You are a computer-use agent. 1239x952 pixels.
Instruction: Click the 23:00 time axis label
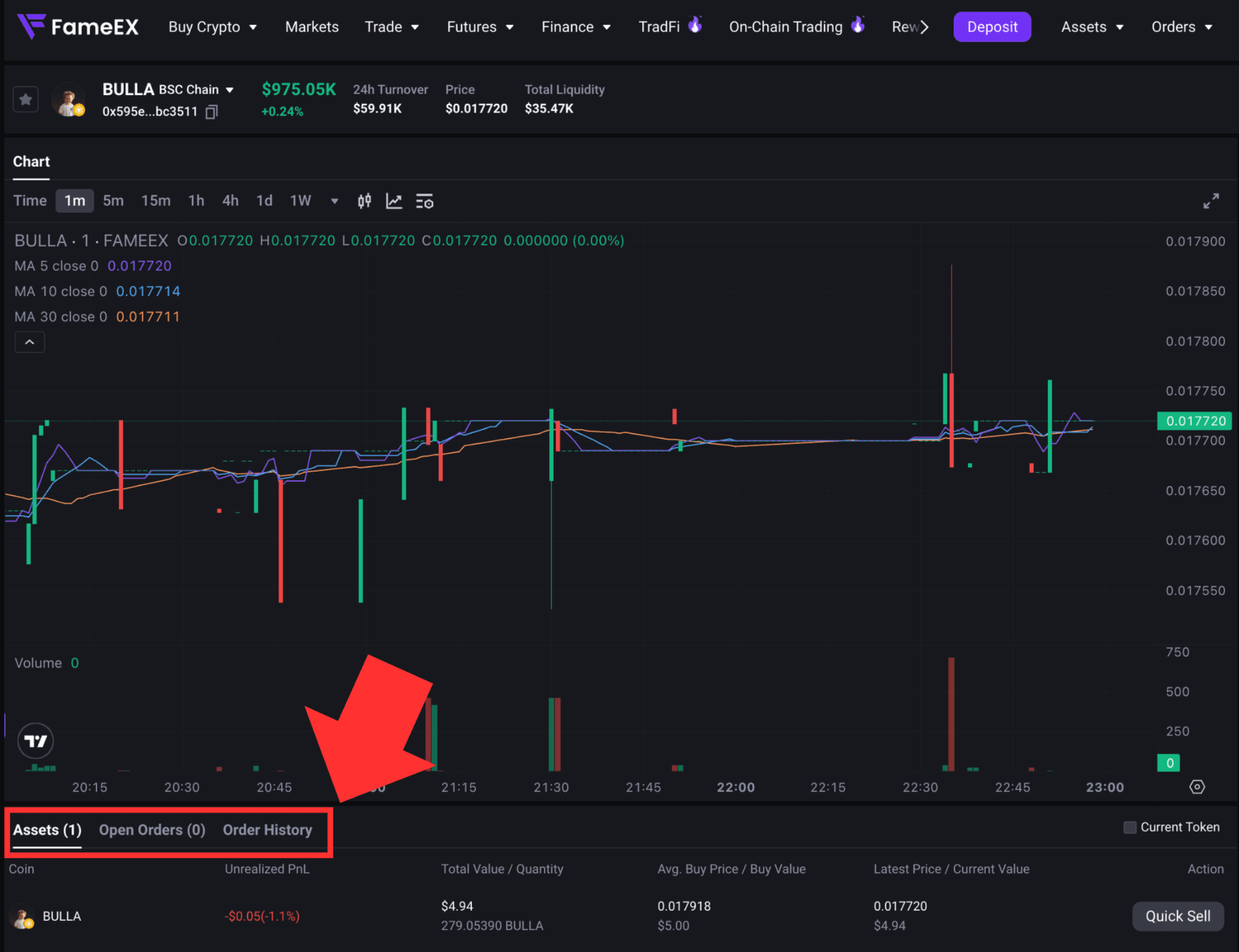click(x=1105, y=787)
